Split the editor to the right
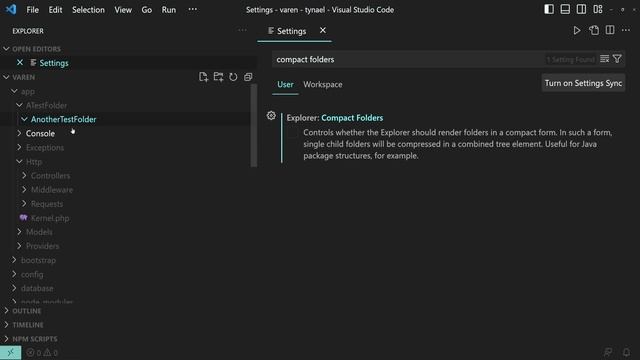 tap(610, 31)
